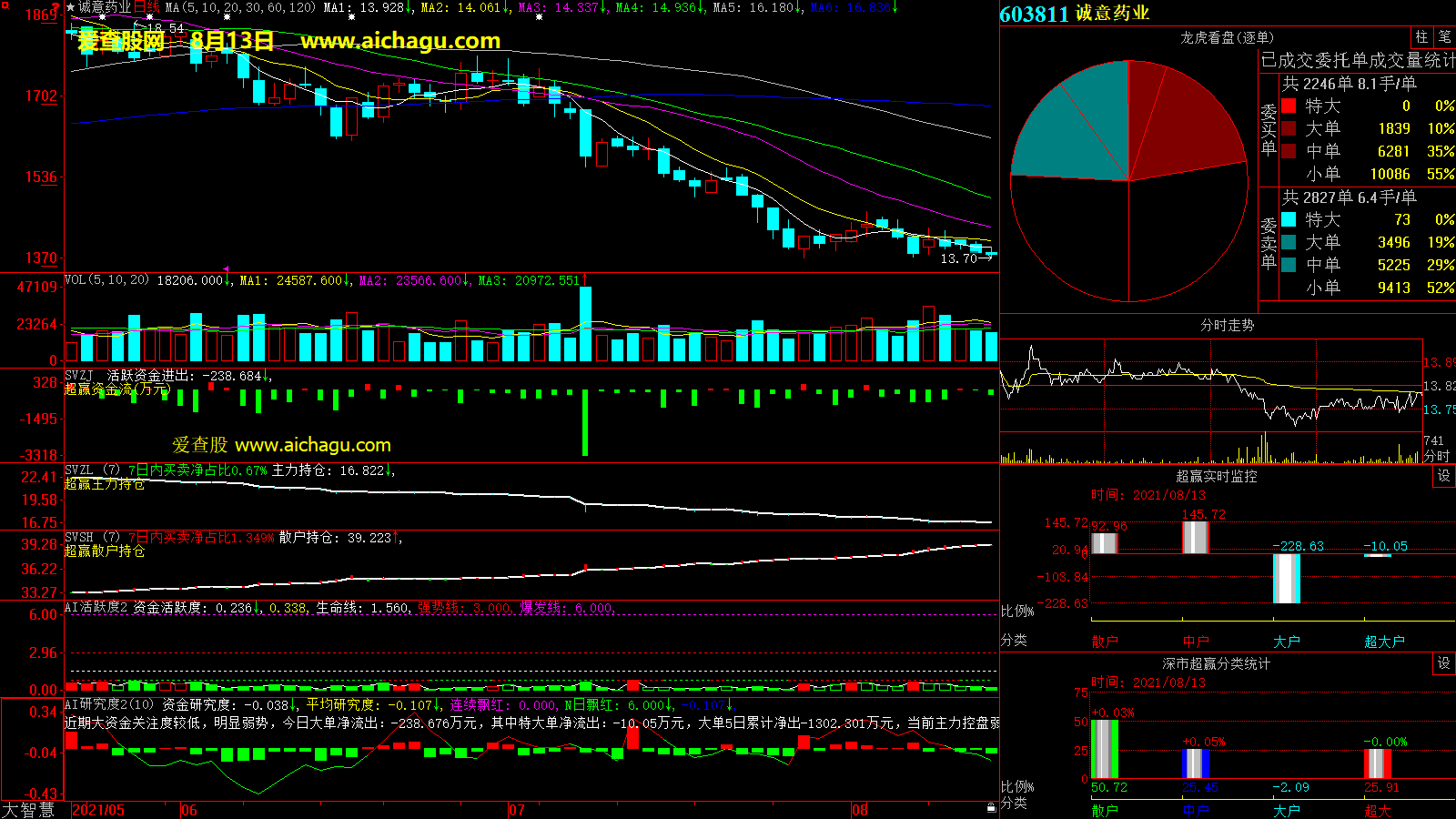Select the 龙虎看盘(逐单) panel title

tap(1227, 37)
